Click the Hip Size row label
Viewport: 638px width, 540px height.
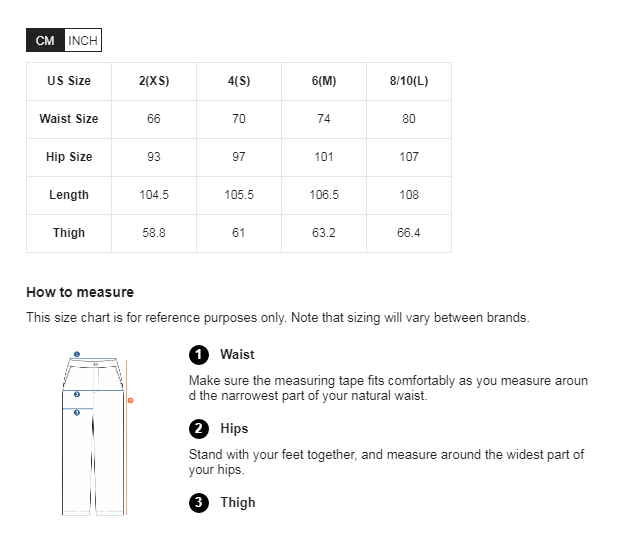[x=69, y=157]
